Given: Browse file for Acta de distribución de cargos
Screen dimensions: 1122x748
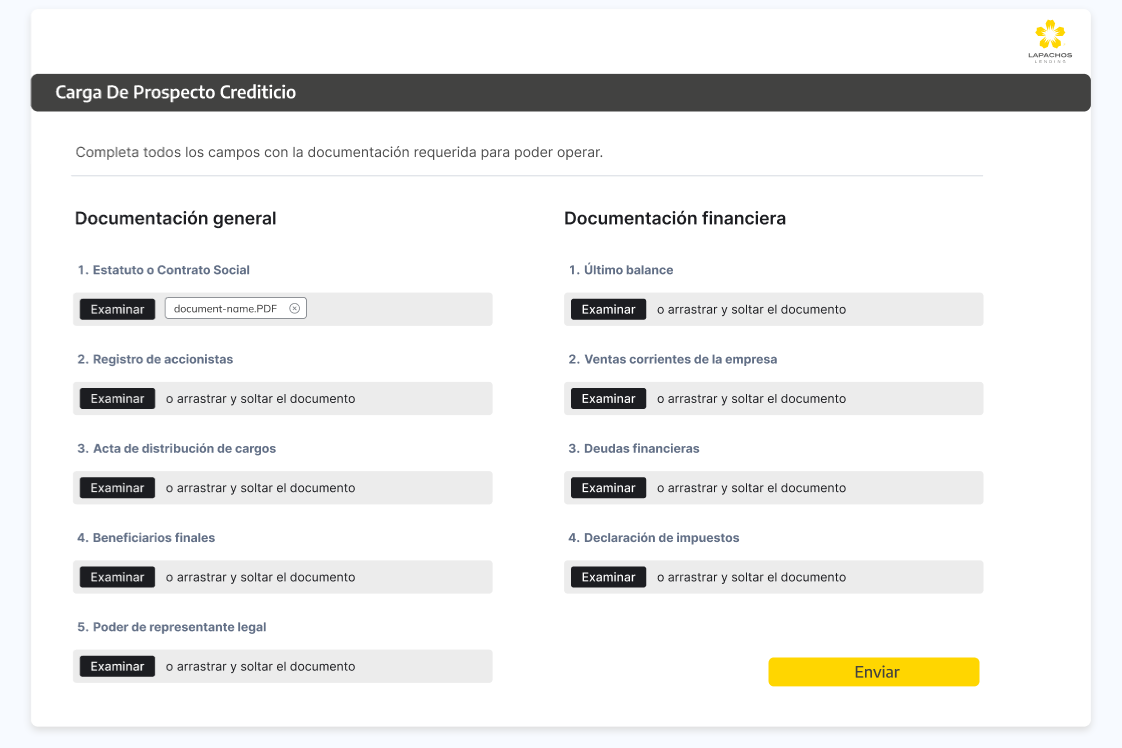Looking at the screenshot, I should click(117, 488).
